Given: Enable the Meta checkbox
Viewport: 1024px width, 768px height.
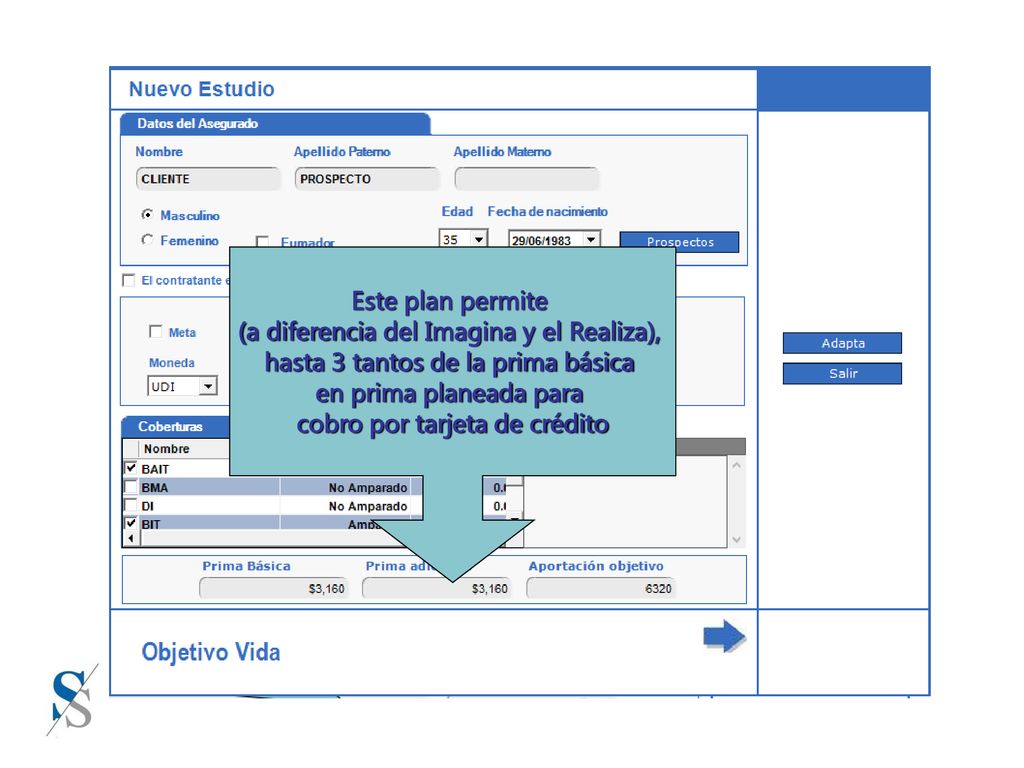Looking at the screenshot, I should point(155,332).
